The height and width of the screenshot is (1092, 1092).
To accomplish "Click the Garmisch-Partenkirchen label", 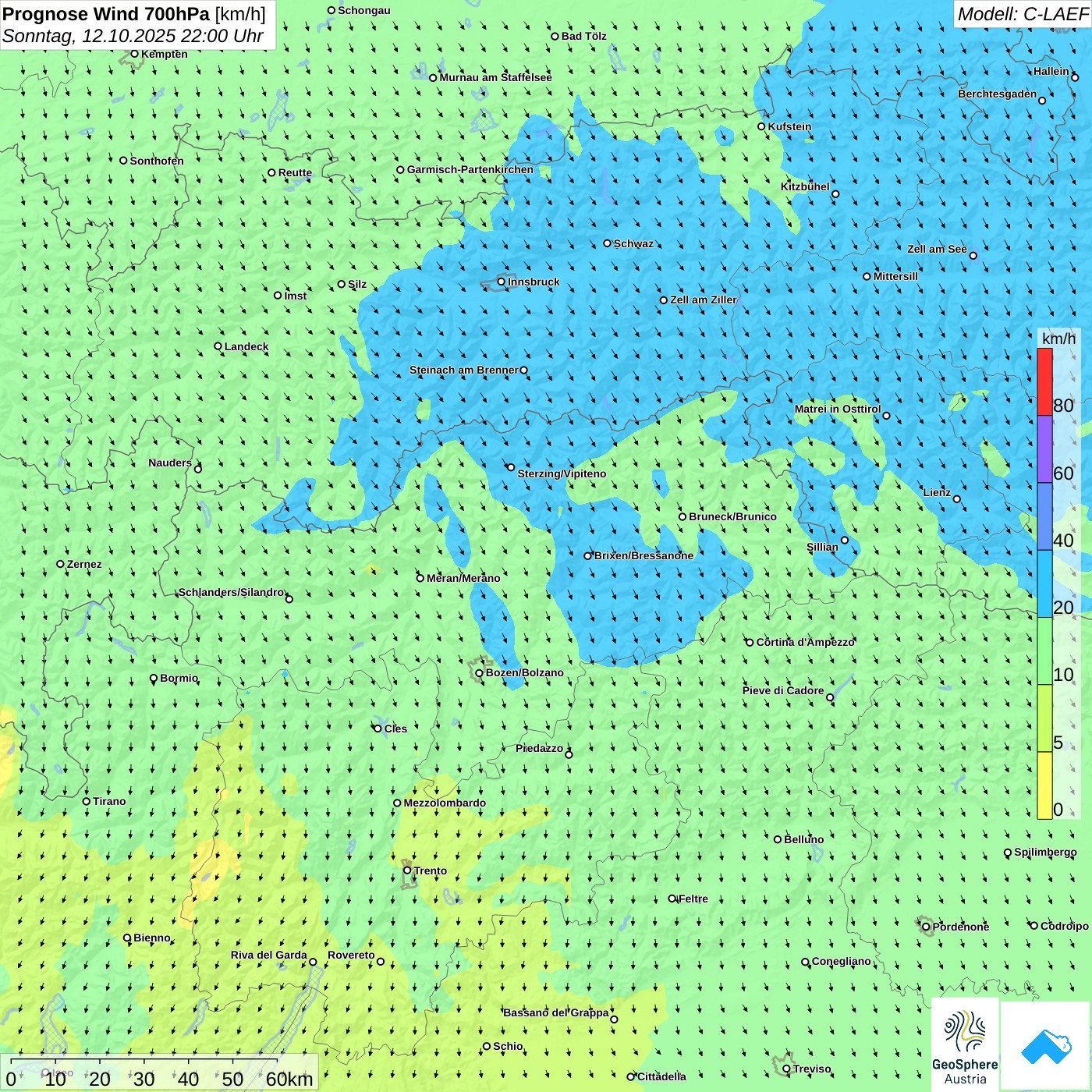I will (470, 169).
